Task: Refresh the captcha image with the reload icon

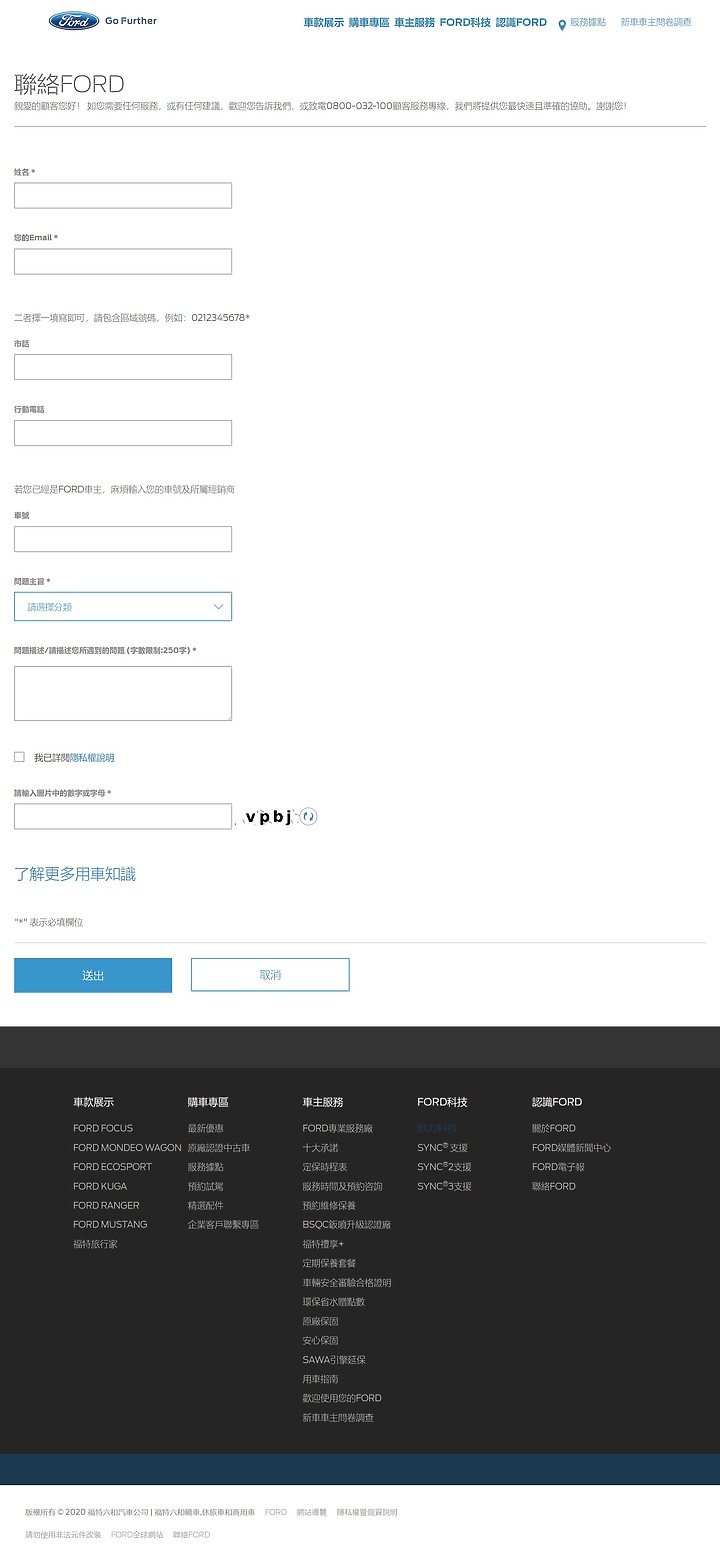Action: click(309, 817)
